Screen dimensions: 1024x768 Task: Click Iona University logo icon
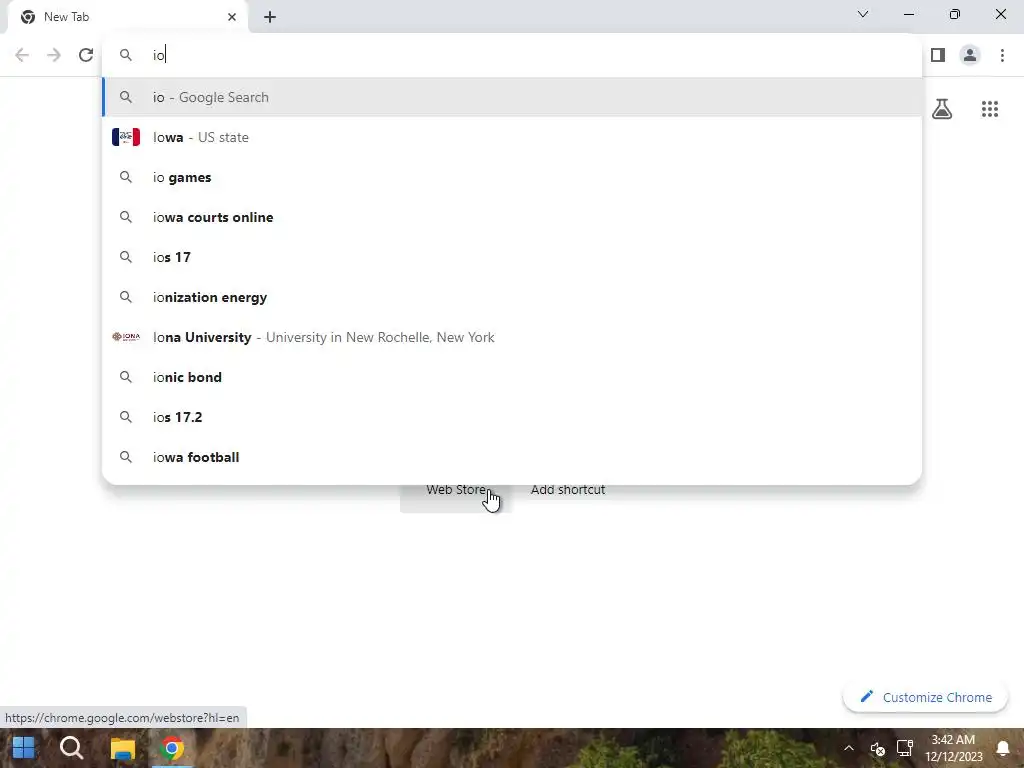(126, 337)
